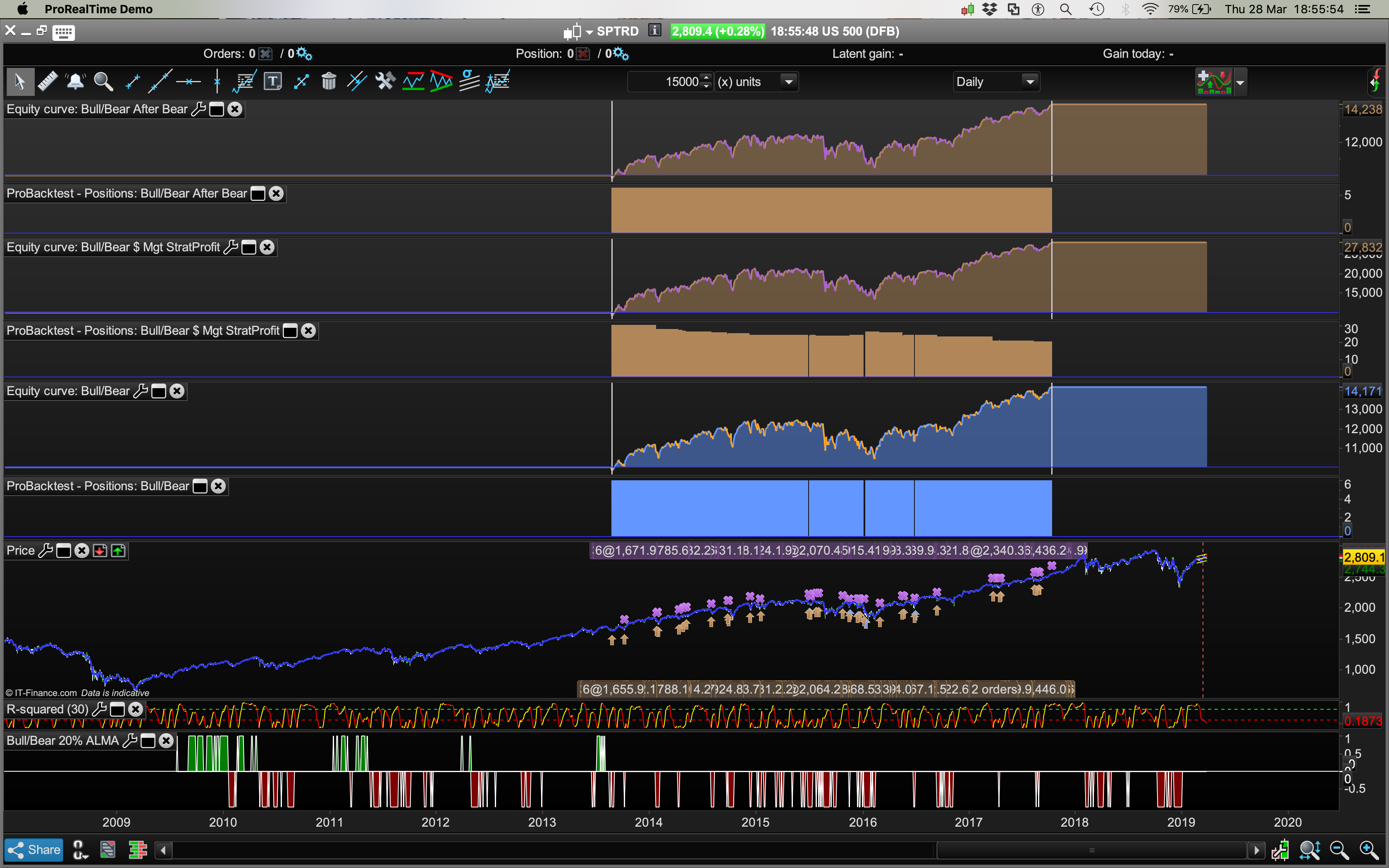Select the ruler measurement tool
The image size is (1389, 868).
48,81
